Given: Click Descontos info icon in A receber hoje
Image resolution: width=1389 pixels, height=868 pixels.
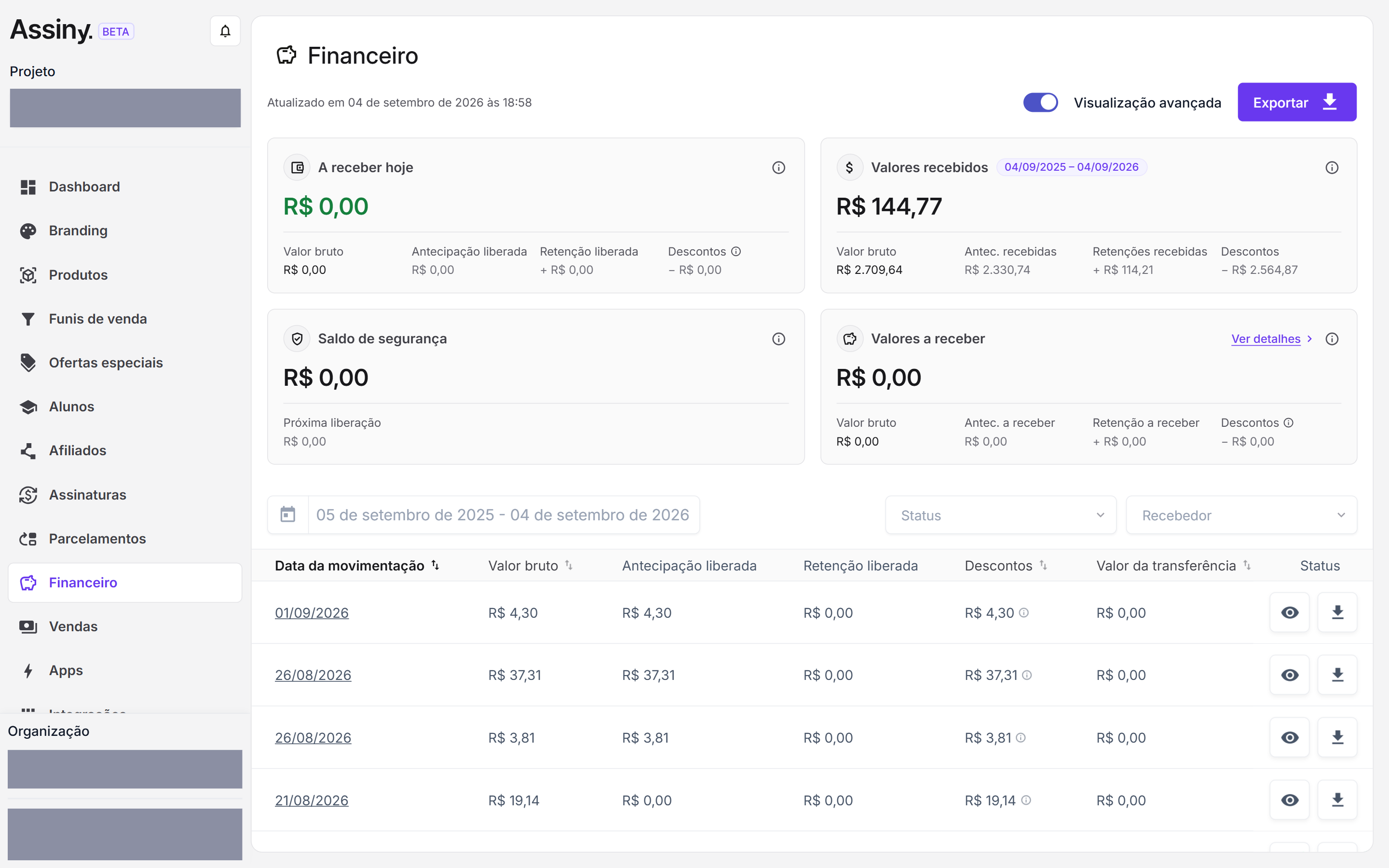Looking at the screenshot, I should [x=736, y=251].
